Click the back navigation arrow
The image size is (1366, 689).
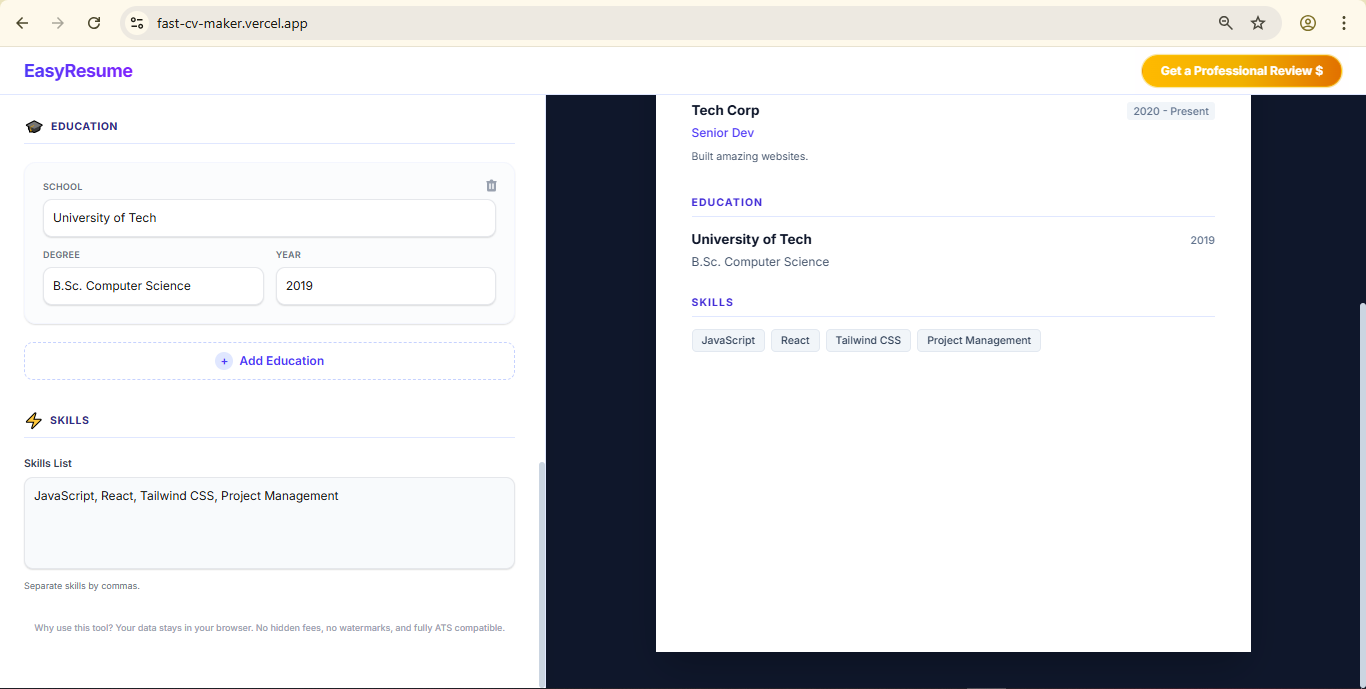[x=21, y=22]
